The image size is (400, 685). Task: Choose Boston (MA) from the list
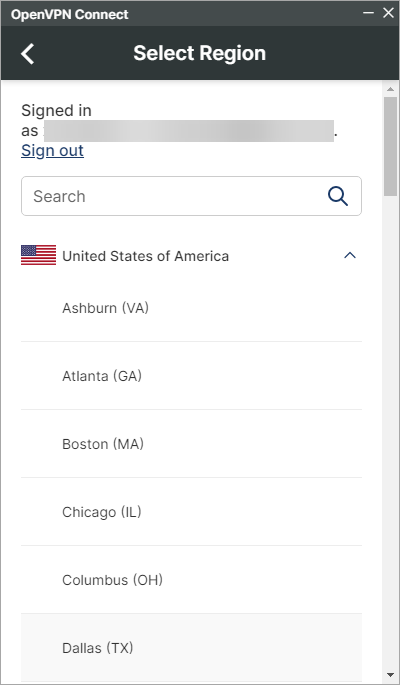click(191, 444)
